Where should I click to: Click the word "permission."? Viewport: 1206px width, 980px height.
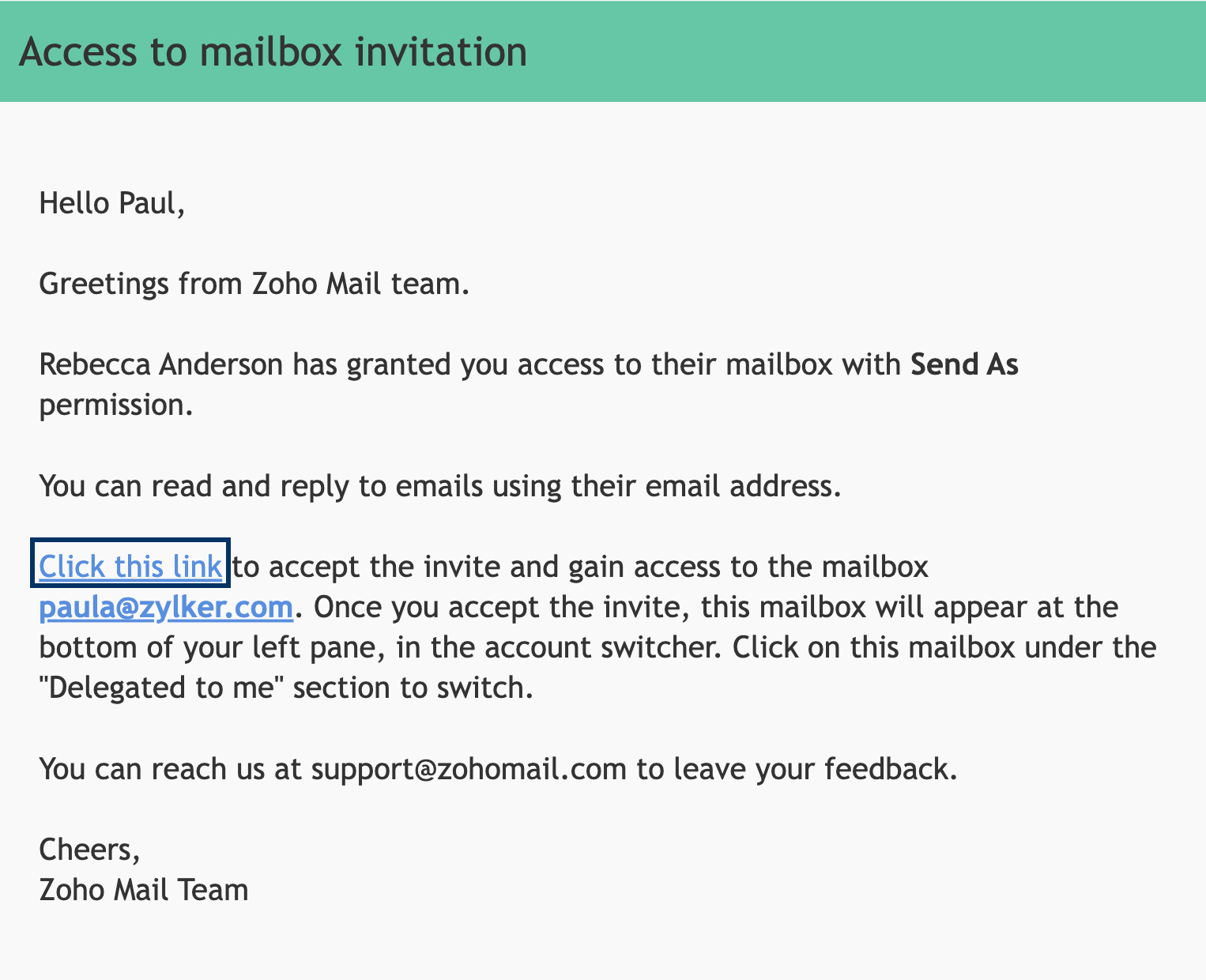click(x=115, y=405)
